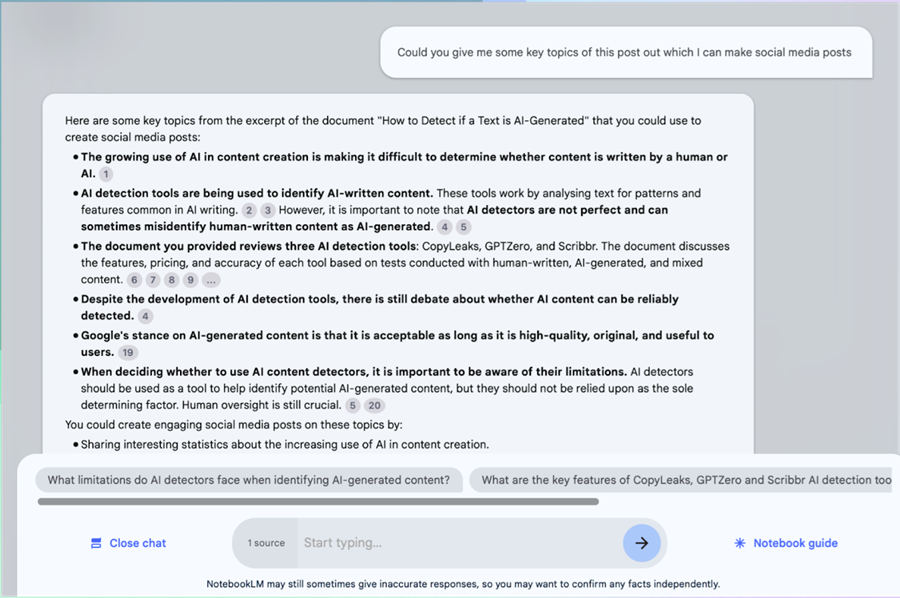Click bullet 'The growing use of AI in content creation'

point(404,165)
